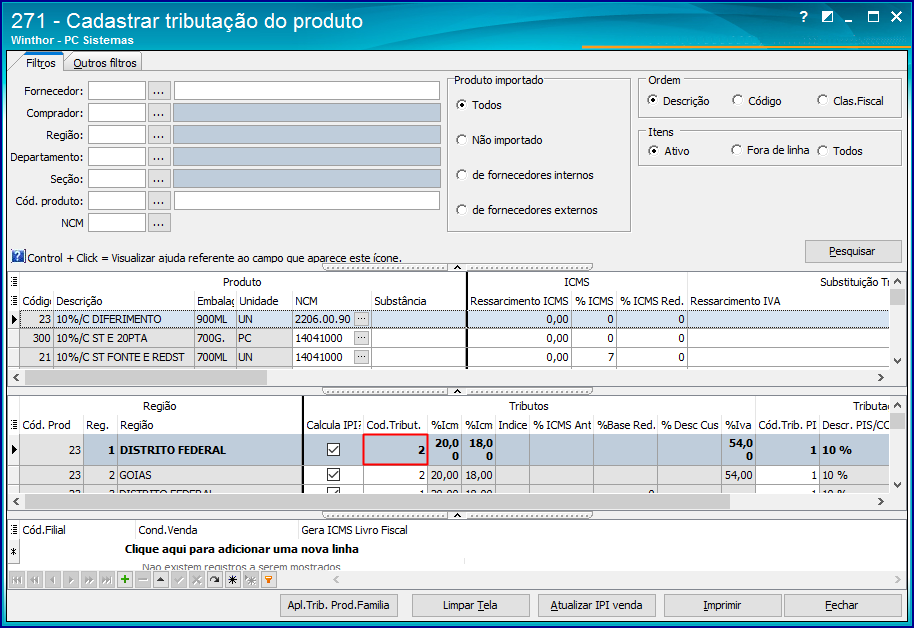Open Comprador search lookup button
The image size is (914, 628).
(159, 113)
